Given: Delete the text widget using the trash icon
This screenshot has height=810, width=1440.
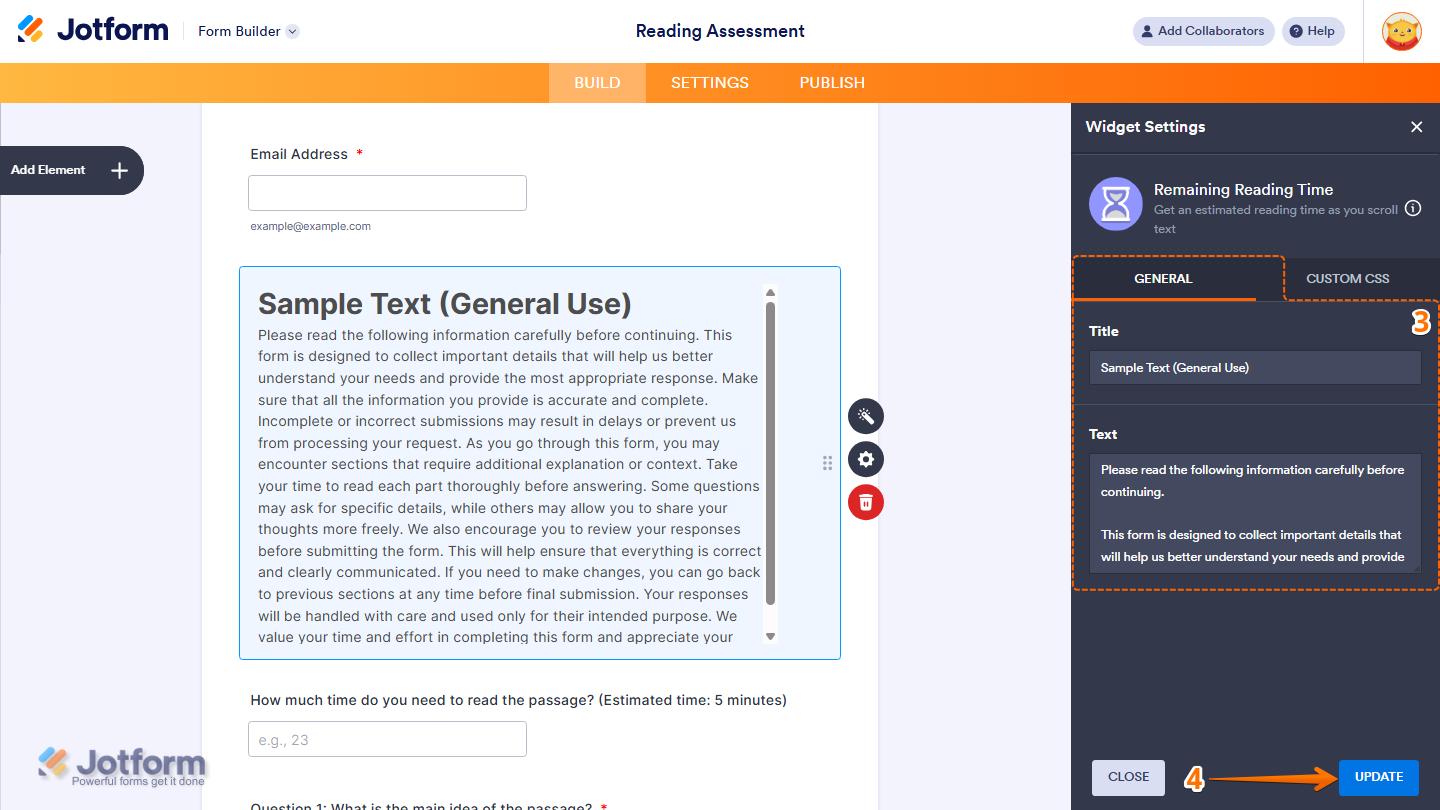Looking at the screenshot, I should [865, 502].
